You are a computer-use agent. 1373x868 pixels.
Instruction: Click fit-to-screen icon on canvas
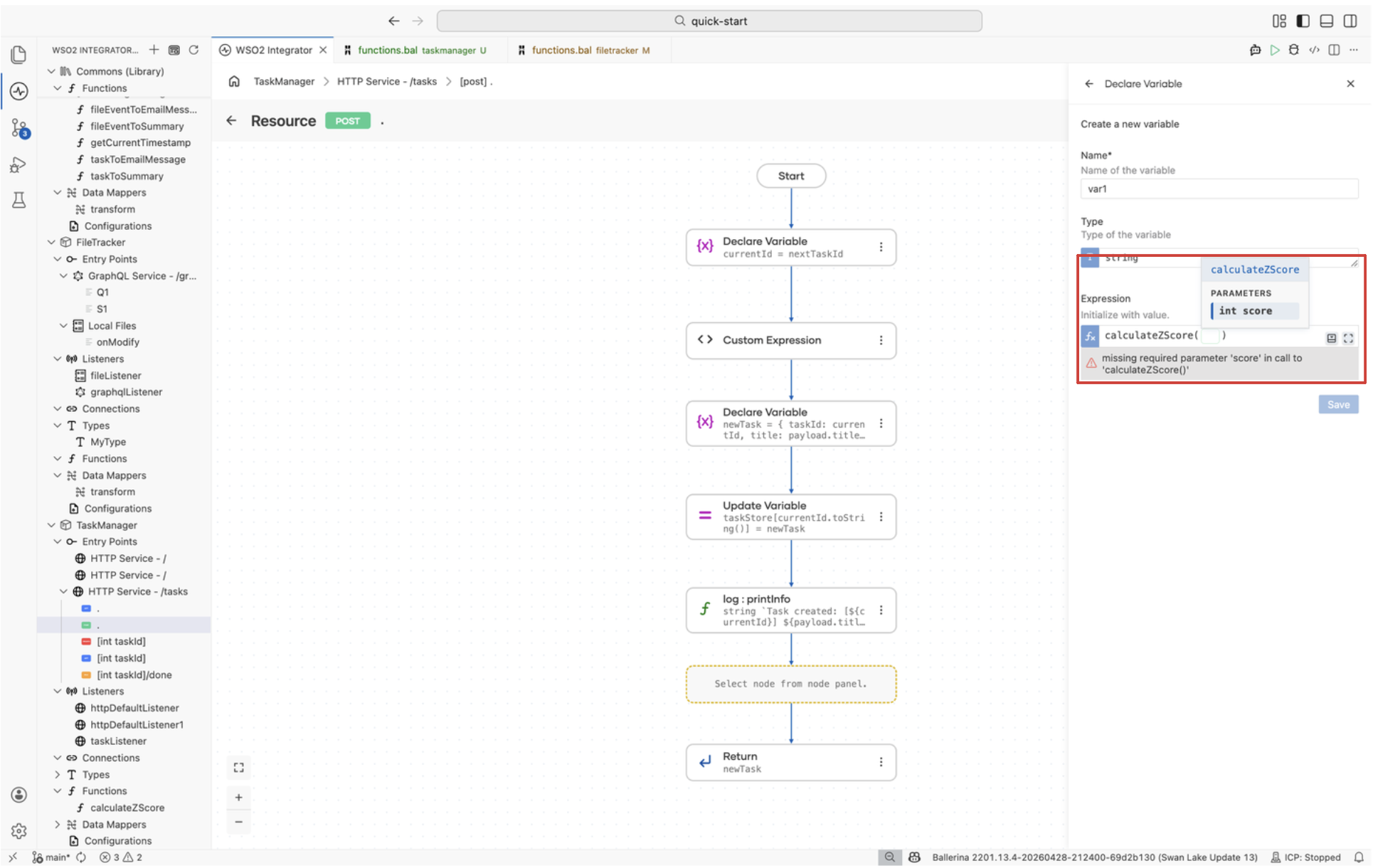tap(239, 767)
